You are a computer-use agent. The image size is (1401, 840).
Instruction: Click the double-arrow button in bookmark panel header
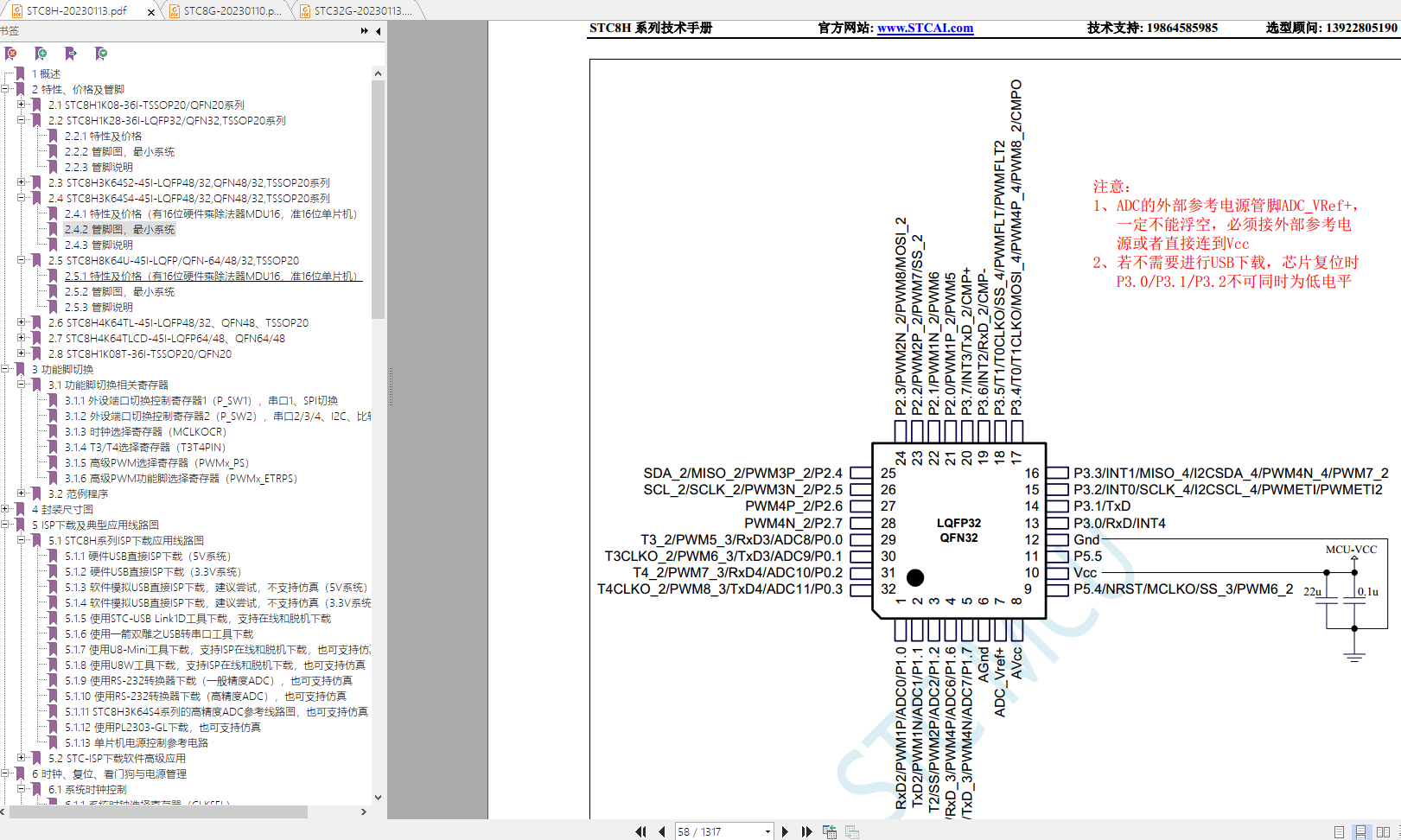[364, 31]
